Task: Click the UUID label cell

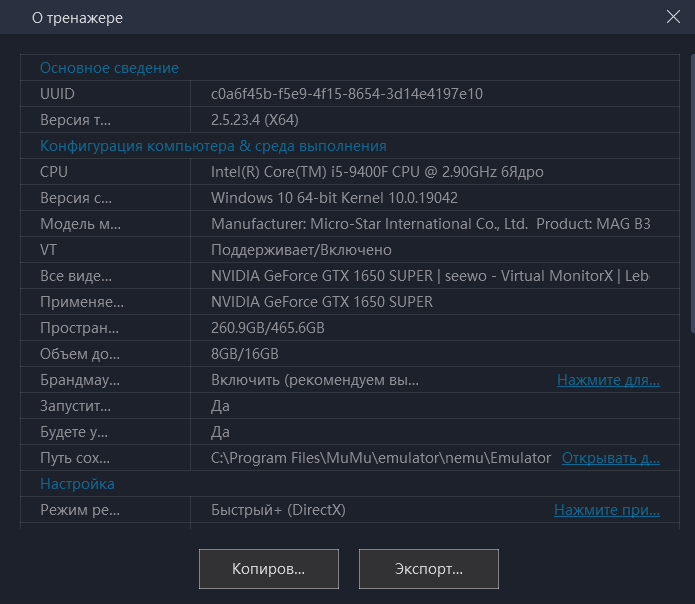Action: point(105,94)
